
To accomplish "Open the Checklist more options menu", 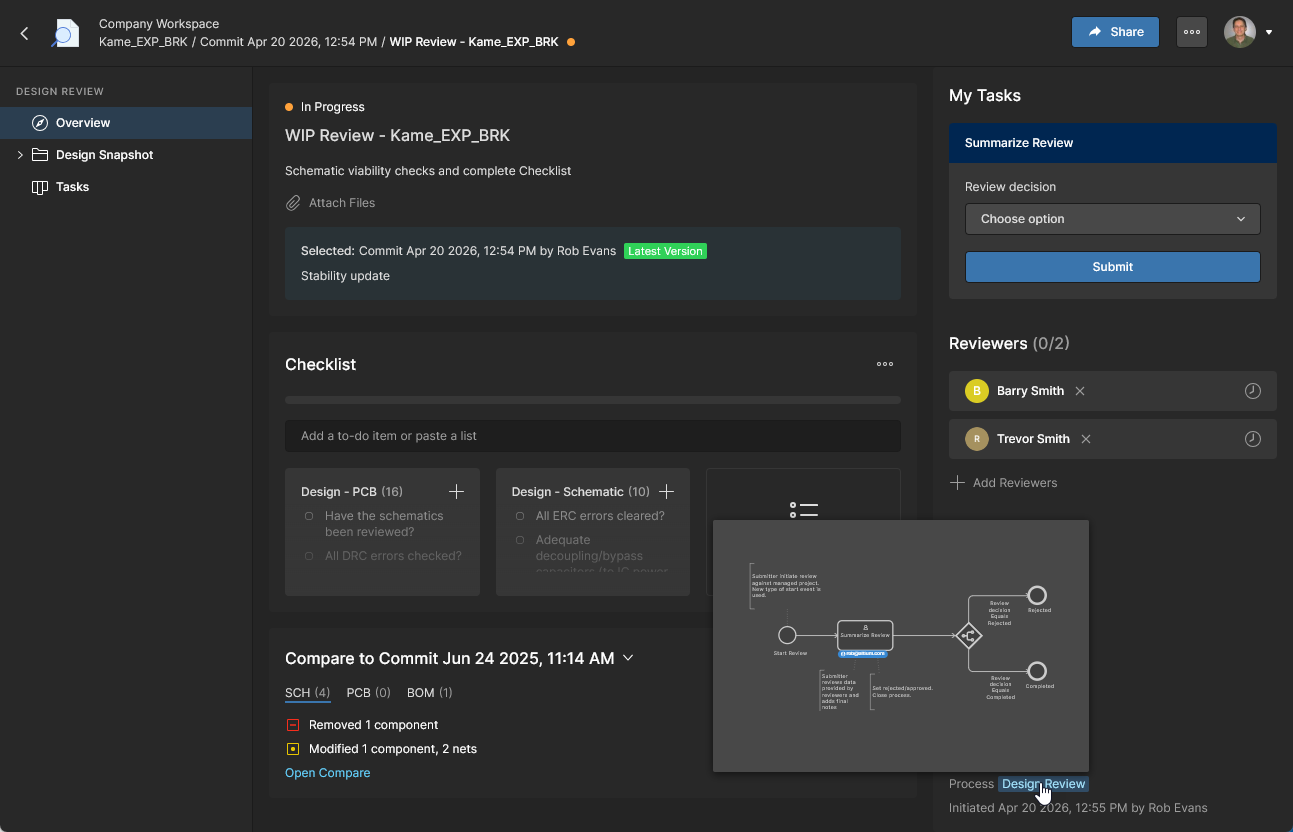I will tap(884, 364).
